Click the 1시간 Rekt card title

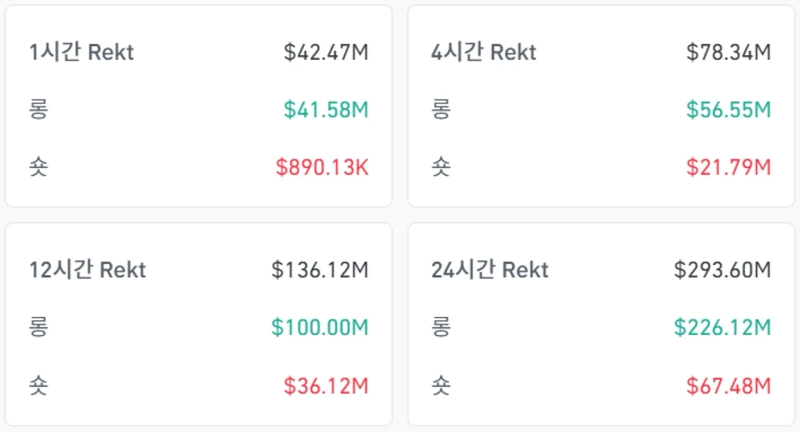(x=81, y=53)
